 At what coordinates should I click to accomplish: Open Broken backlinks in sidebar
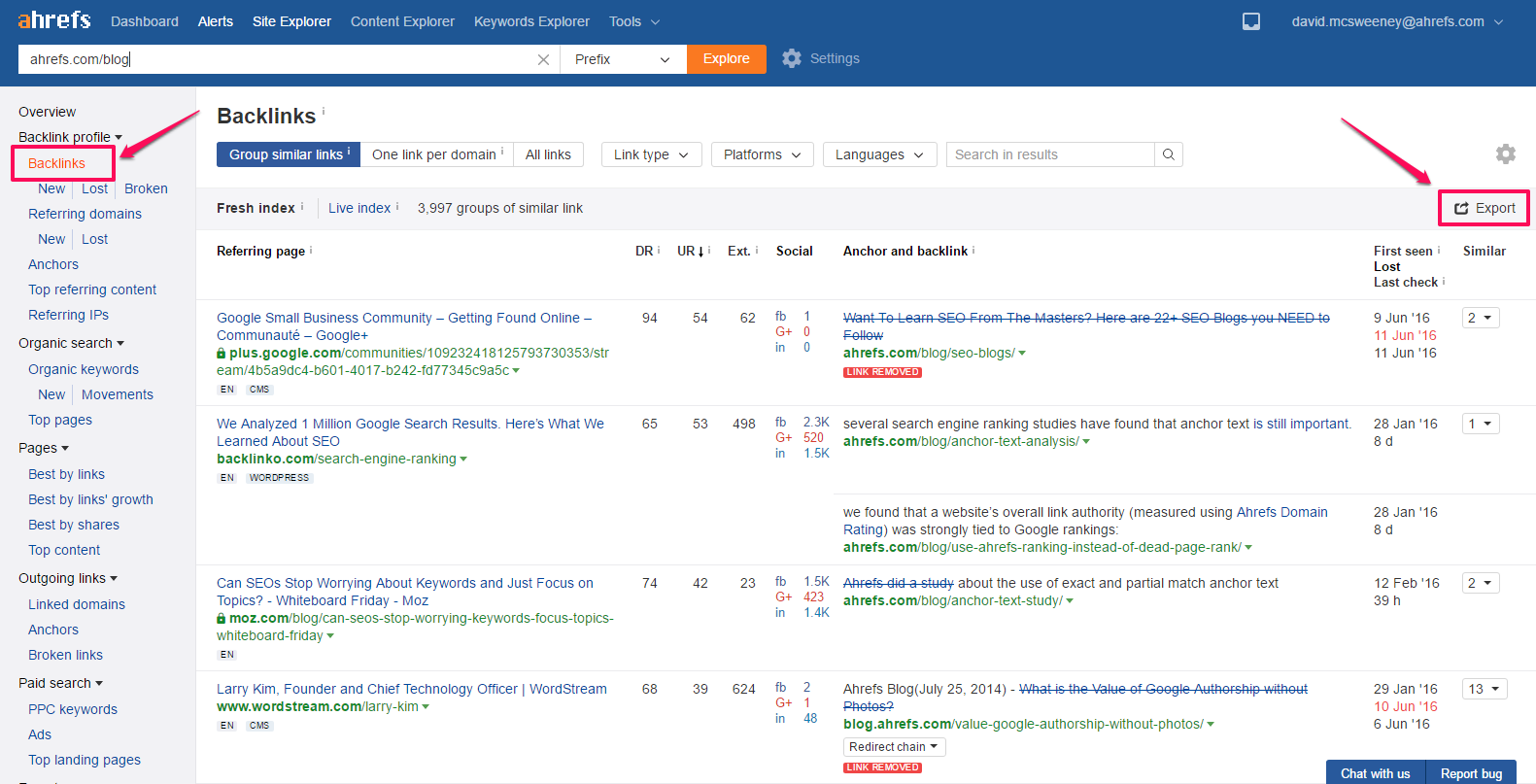pyautogui.click(x=146, y=188)
